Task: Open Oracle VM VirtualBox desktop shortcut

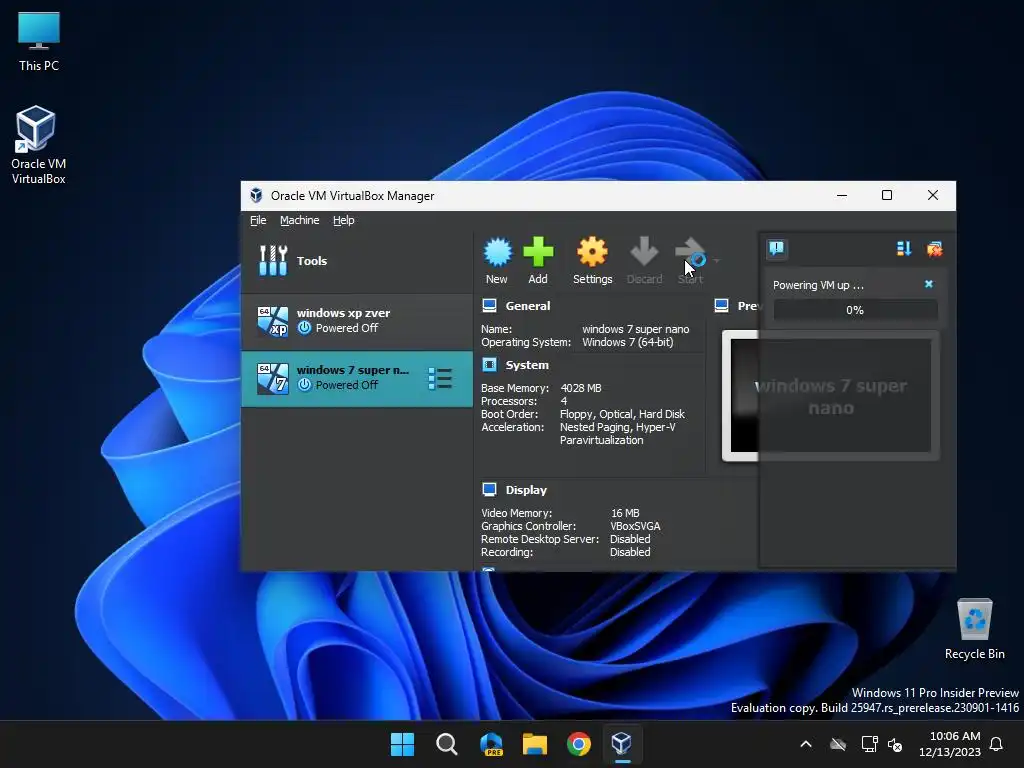Action: [39, 145]
